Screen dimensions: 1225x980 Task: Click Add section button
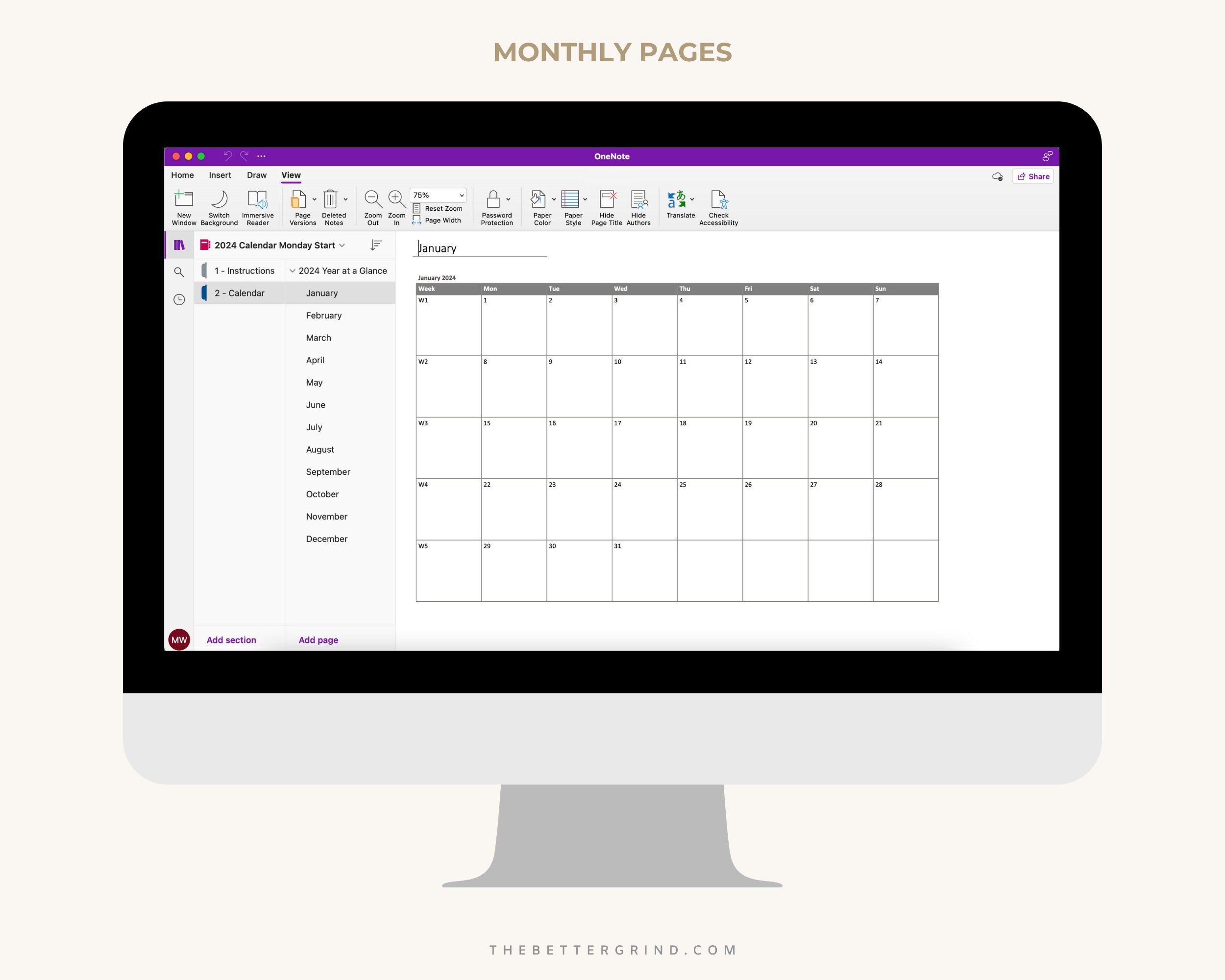231,639
